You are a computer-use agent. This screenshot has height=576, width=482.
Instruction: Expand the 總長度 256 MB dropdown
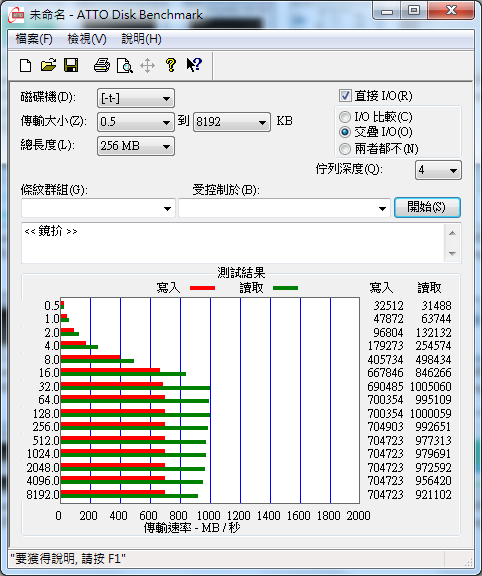pyautogui.click(x=136, y=146)
